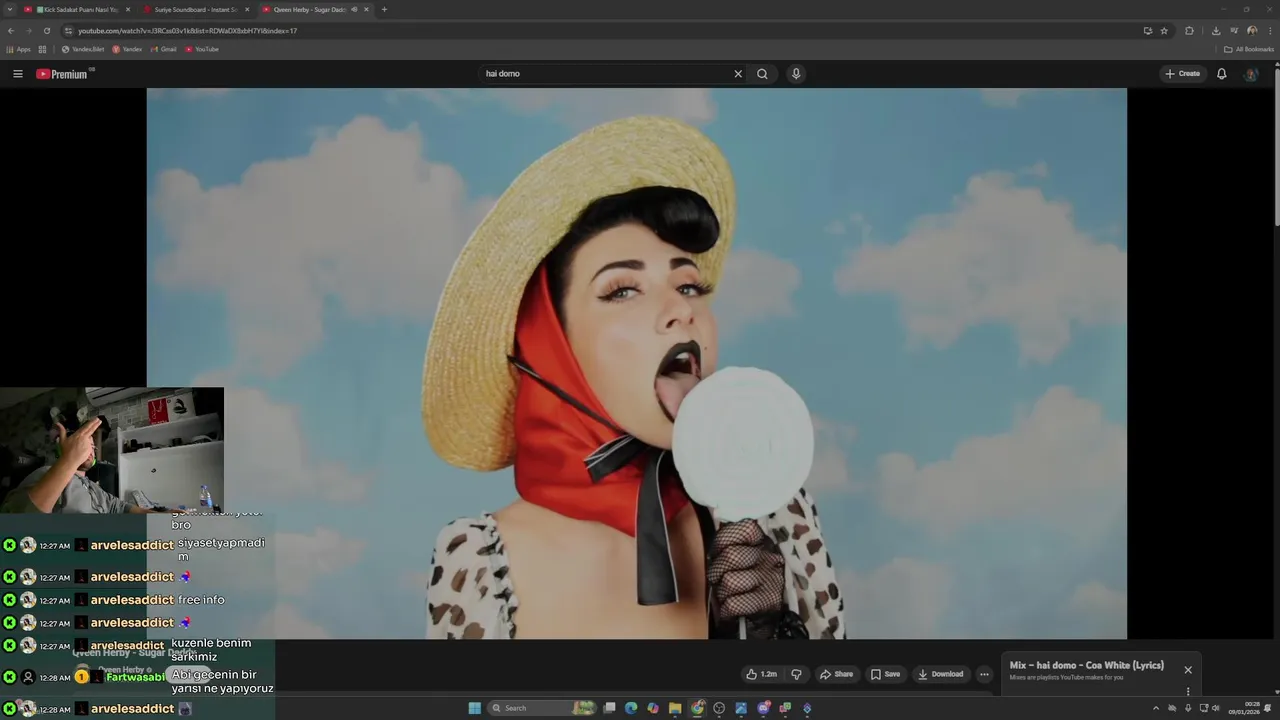Open All Bookmarks folder
The image size is (1280, 720).
click(1249, 49)
